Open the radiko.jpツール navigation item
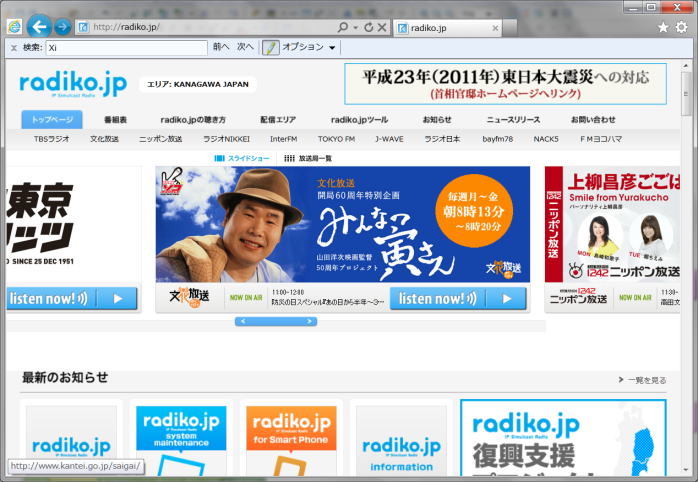This screenshot has width=698, height=482. pyautogui.click(x=359, y=120)
